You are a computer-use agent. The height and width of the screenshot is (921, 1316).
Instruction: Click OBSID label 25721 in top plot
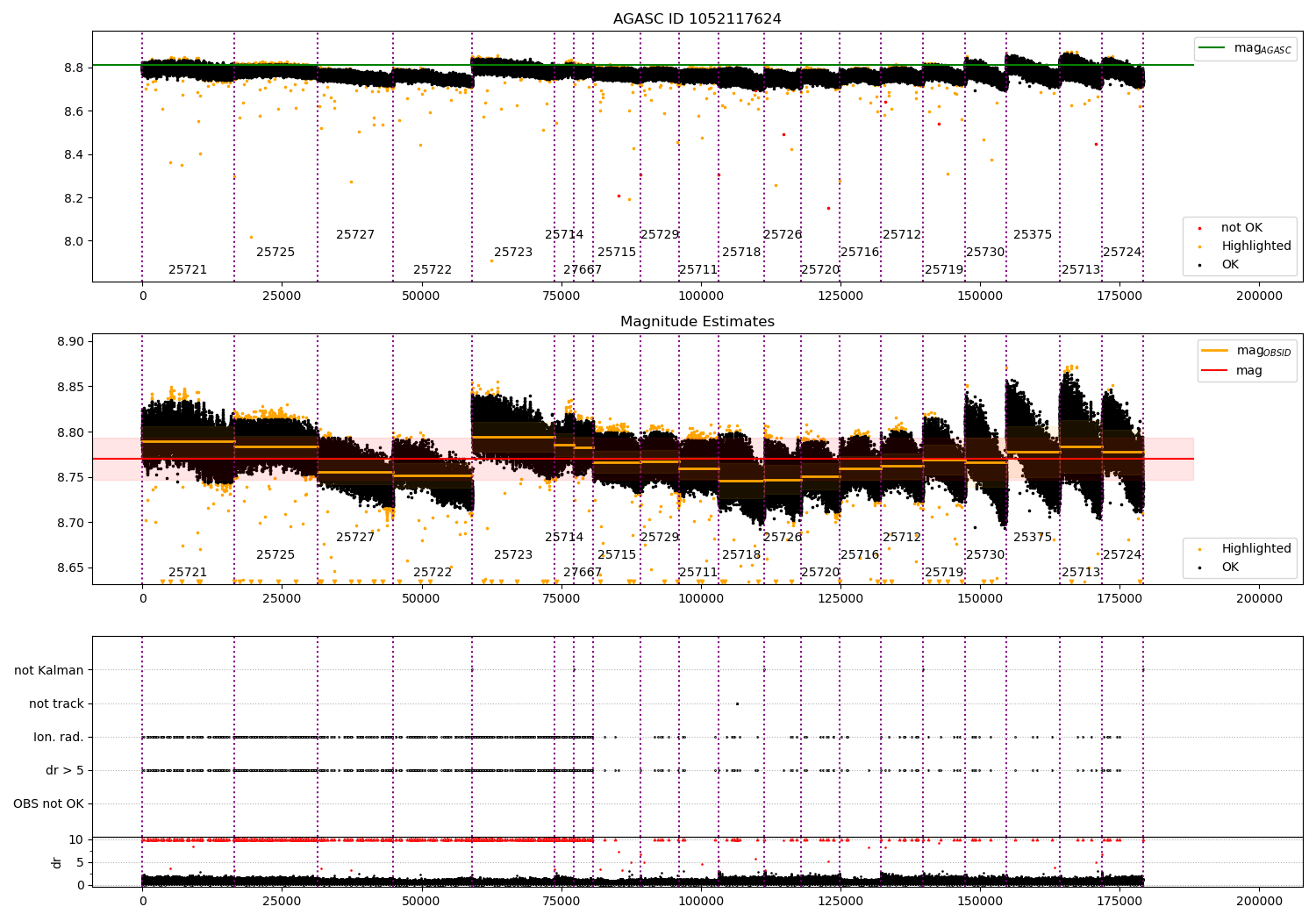coord(188,270)
